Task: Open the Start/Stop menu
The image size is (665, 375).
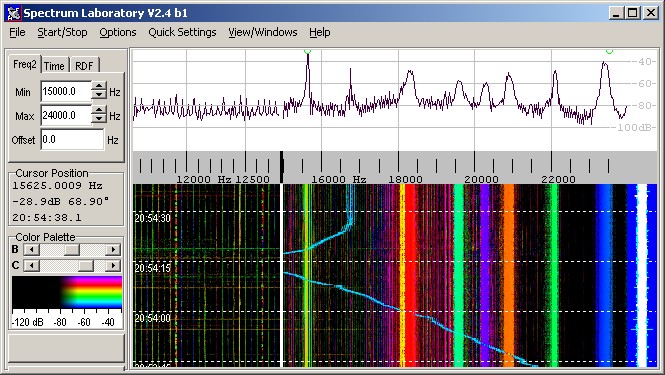Action: tap(62, 32)
